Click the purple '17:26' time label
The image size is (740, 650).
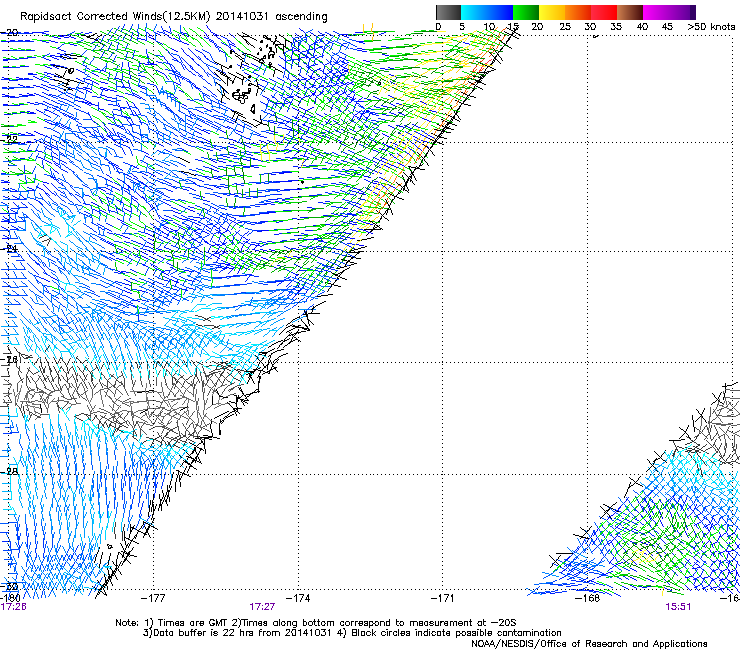pos(13,607)
